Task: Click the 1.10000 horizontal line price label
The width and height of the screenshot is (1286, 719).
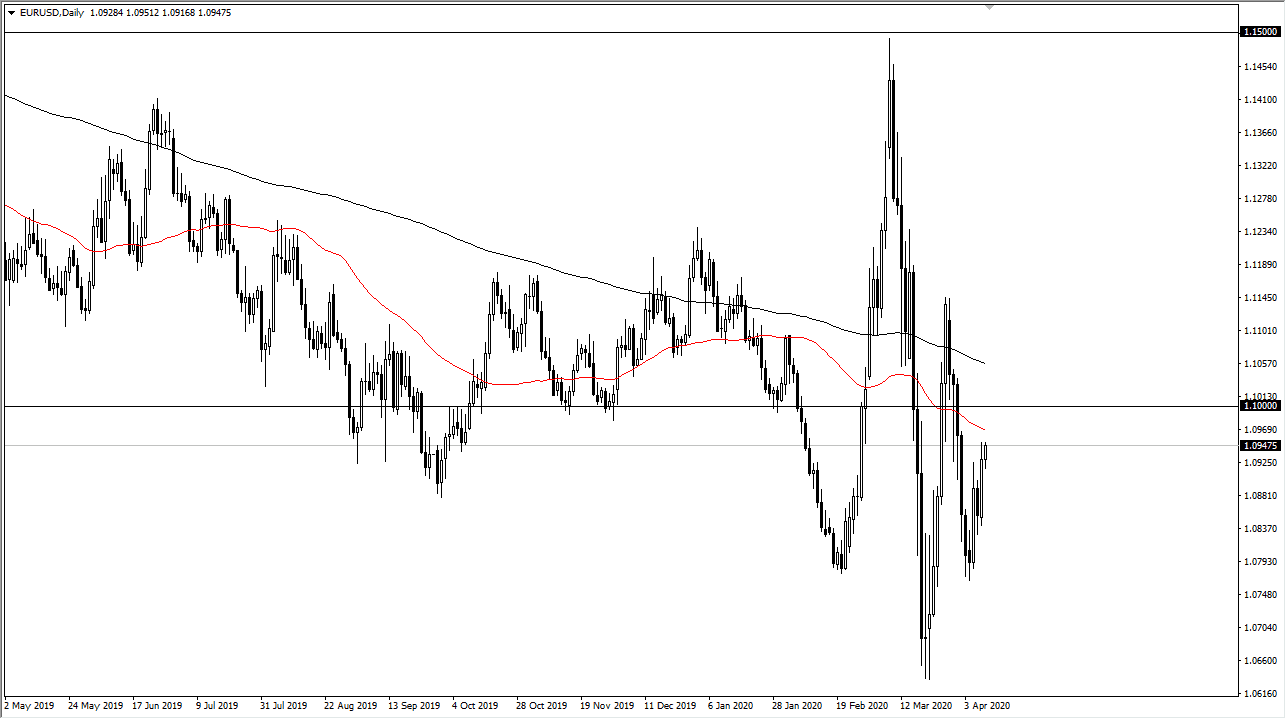Action: (1259, 406)
